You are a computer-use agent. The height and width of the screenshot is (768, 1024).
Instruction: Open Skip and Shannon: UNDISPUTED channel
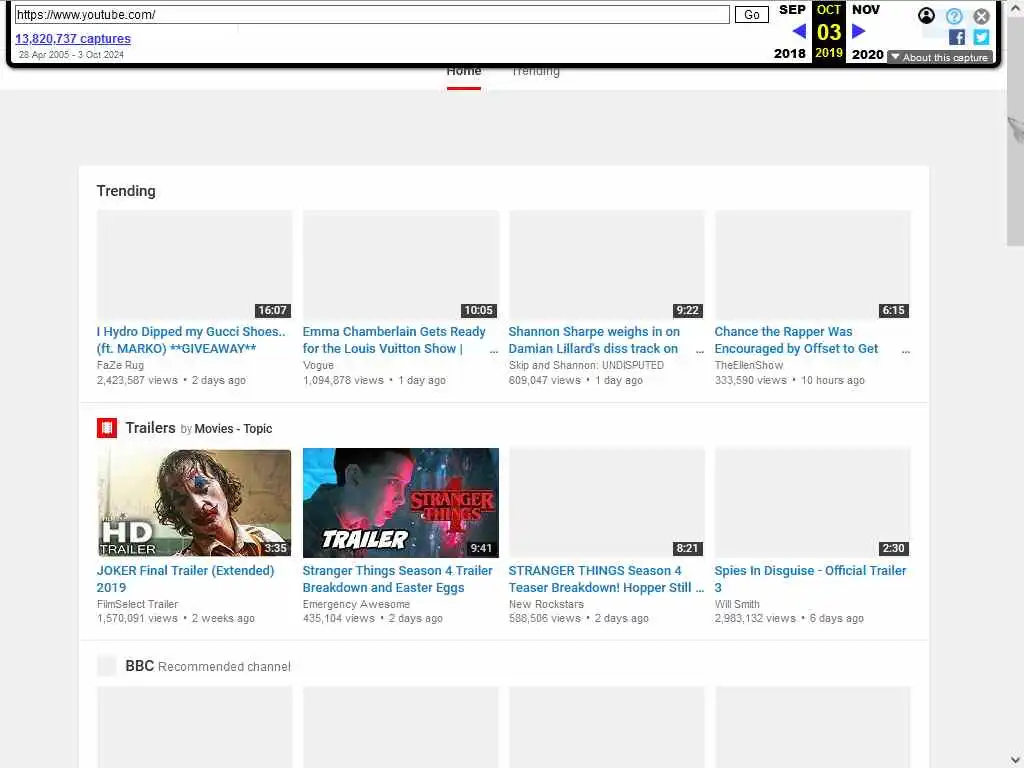click(586, 365)
